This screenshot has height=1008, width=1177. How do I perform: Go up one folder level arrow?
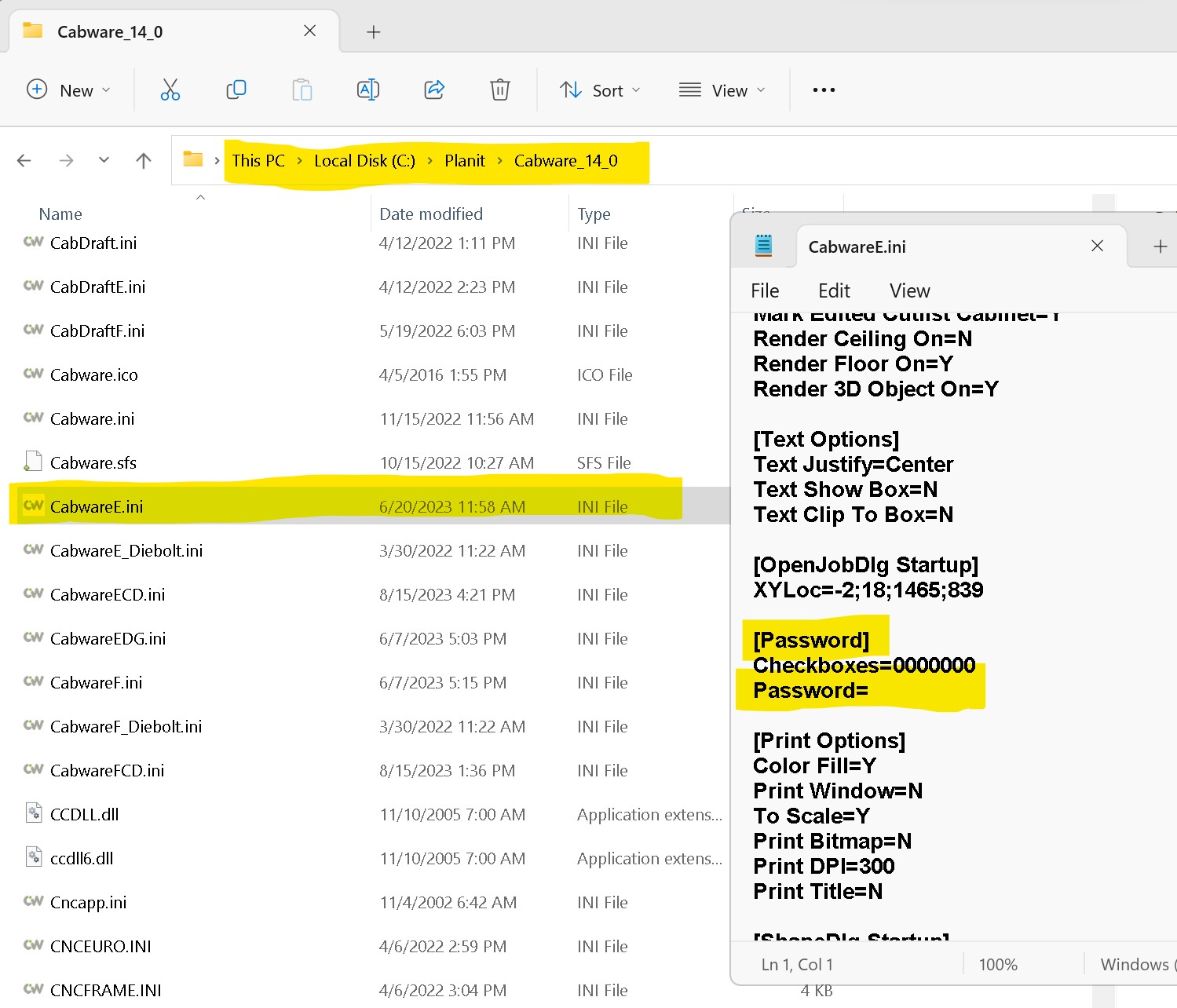point(144,161)
